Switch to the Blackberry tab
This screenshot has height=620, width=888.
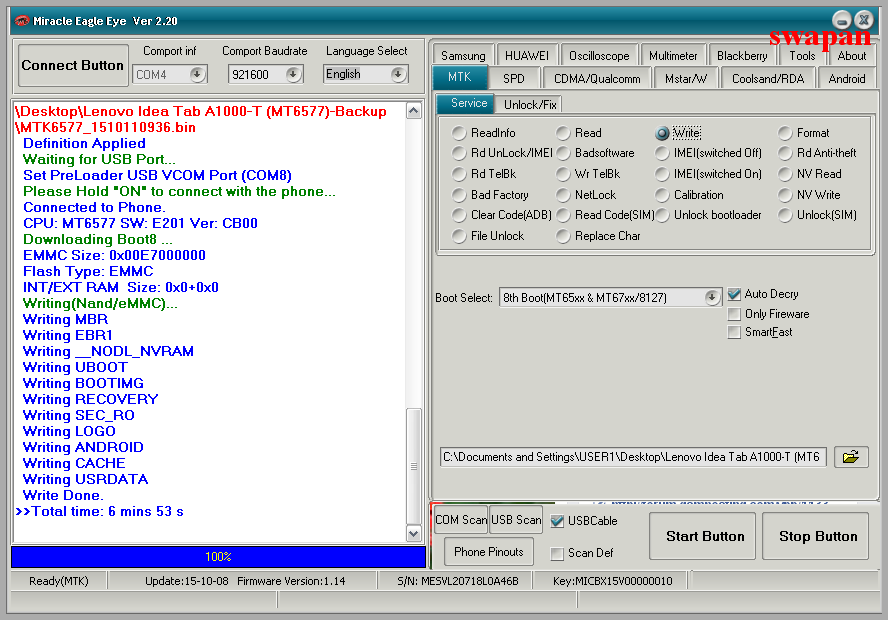point(742,55)
